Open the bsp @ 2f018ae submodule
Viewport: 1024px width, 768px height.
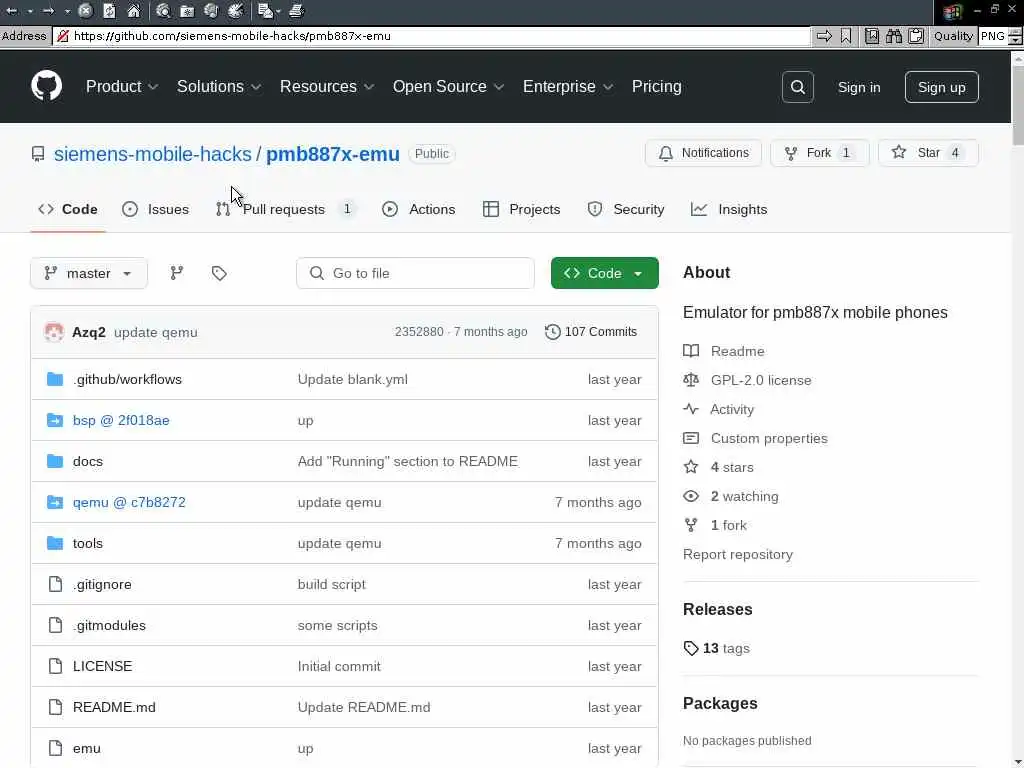click(121, 421)
